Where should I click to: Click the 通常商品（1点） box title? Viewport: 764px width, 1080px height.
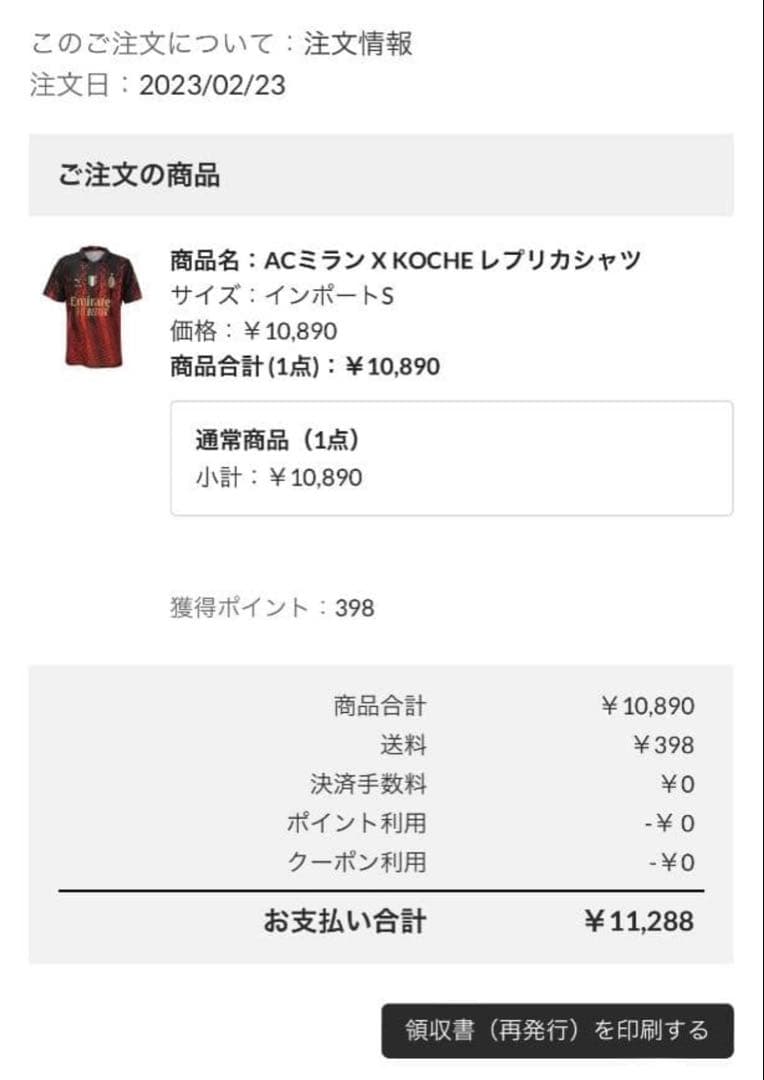point(277,440)
